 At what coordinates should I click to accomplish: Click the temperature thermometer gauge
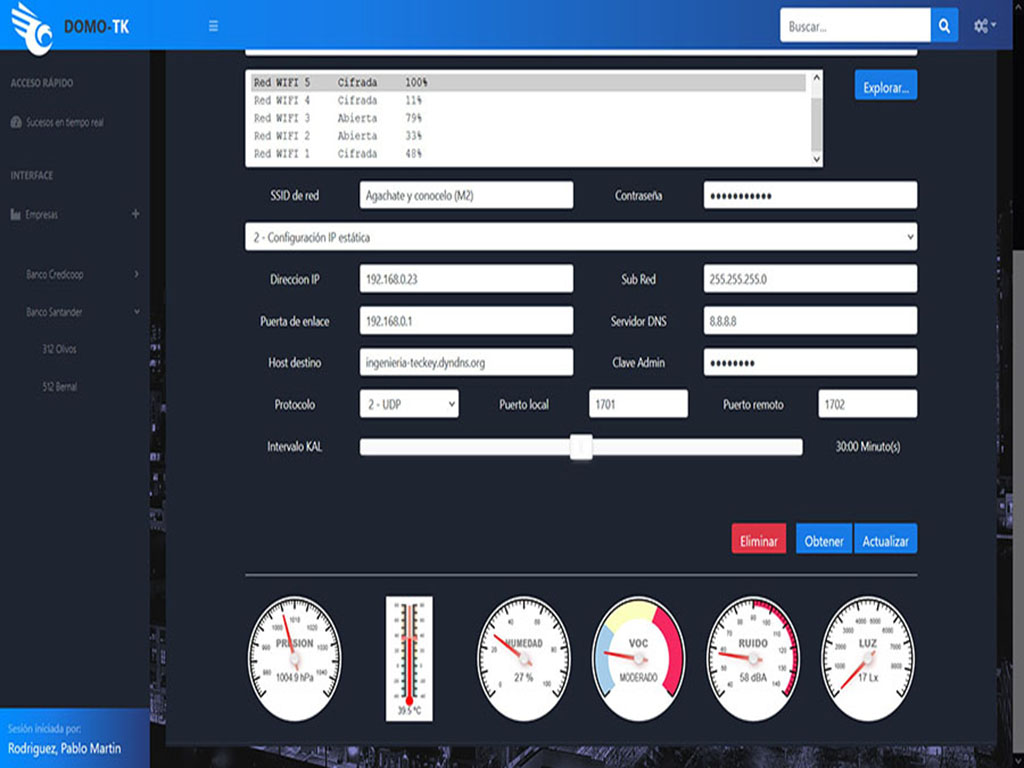(409, 658)
